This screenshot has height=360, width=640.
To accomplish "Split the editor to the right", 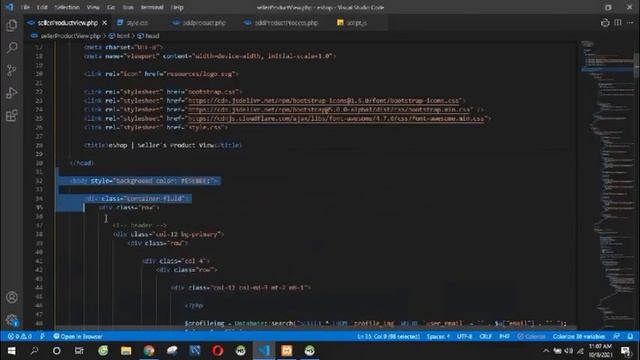I will pyautogui.click(x=618, y=23).
